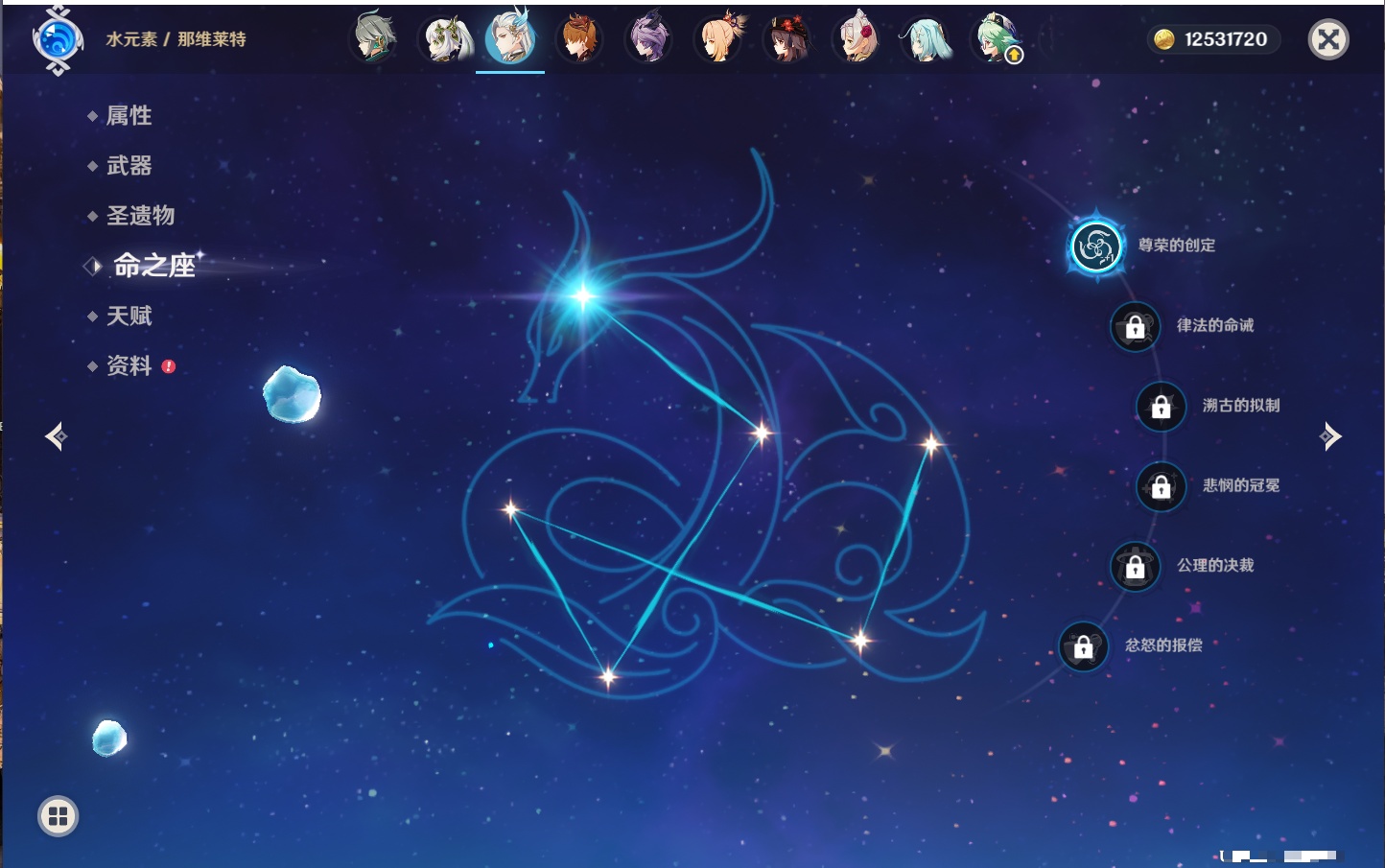Image resolution: width=1385 pixels, height=868 pixels.
Task: Open the unlocked 尊荣的创定 constellation node
Action: (1095, 246)
